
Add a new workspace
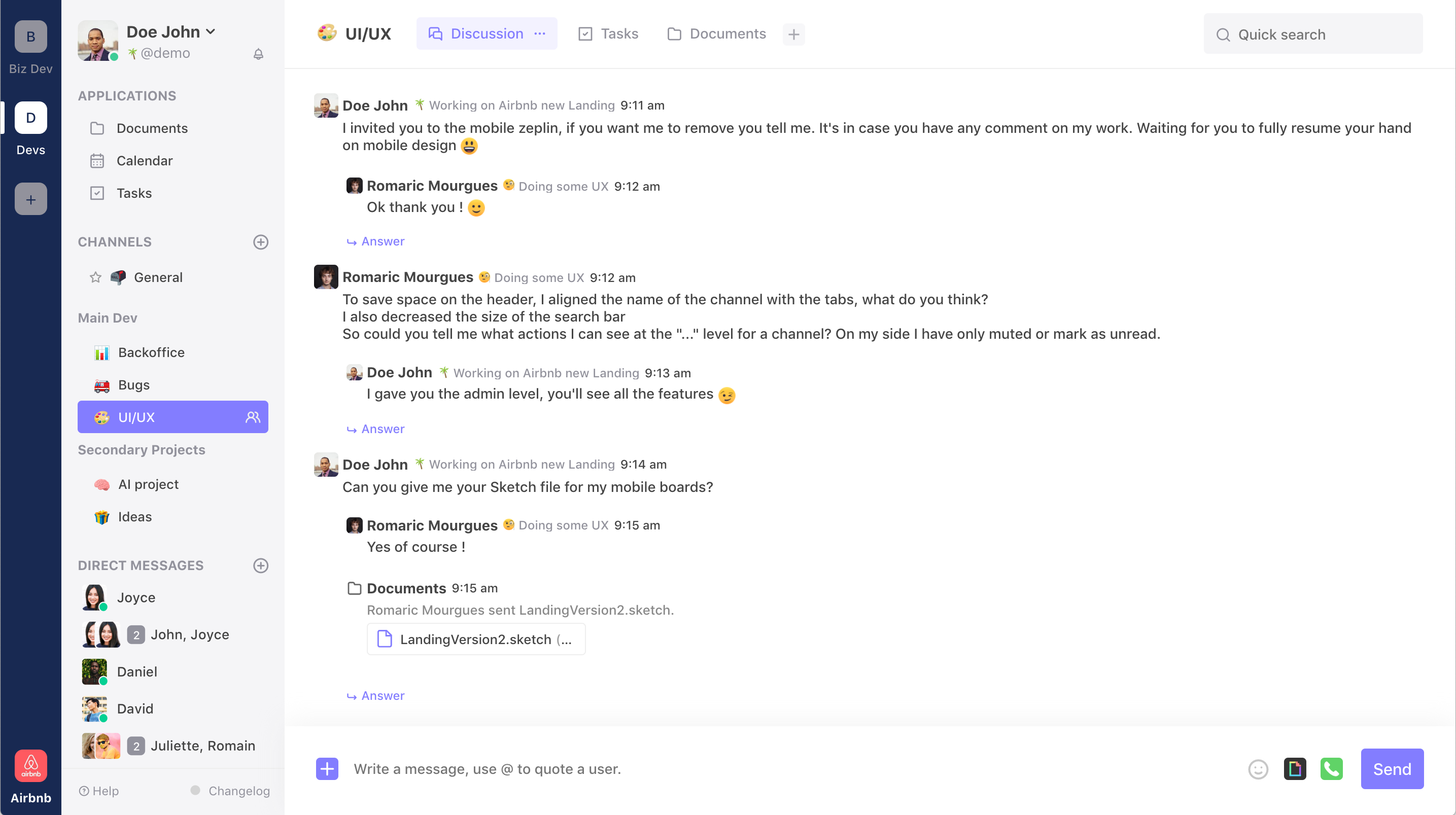[x=30, y=198]
